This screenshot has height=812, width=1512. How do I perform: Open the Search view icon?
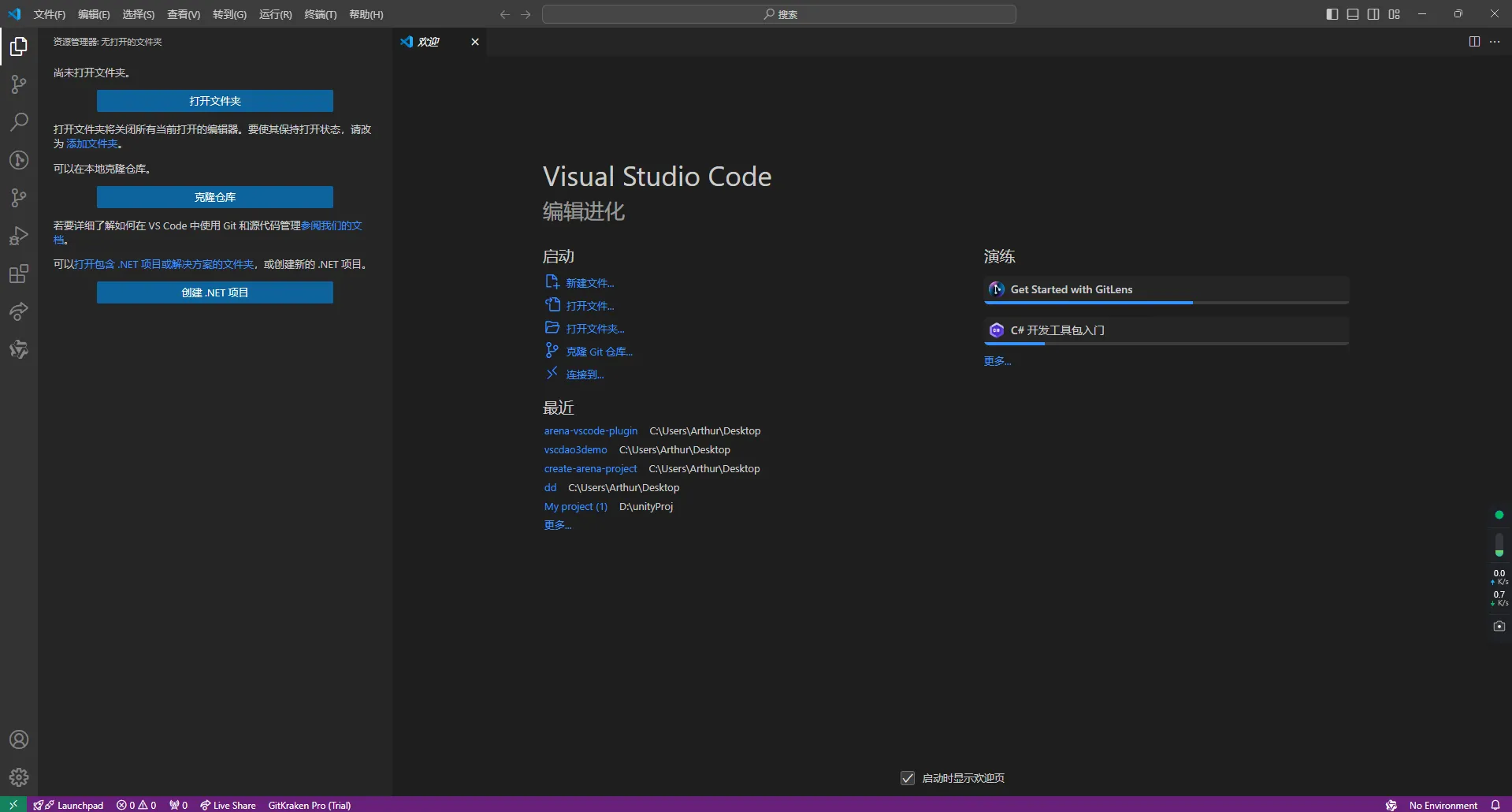19,122
